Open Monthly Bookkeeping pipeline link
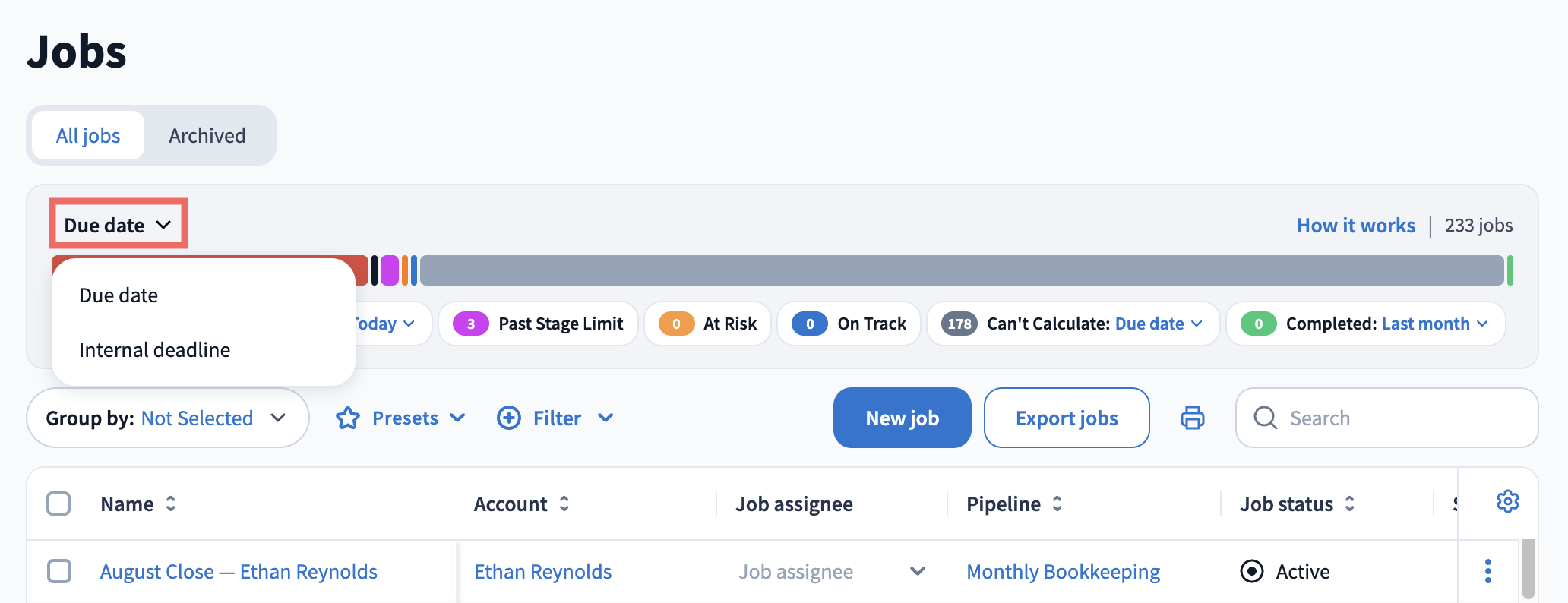 (x=1063, y=571)
